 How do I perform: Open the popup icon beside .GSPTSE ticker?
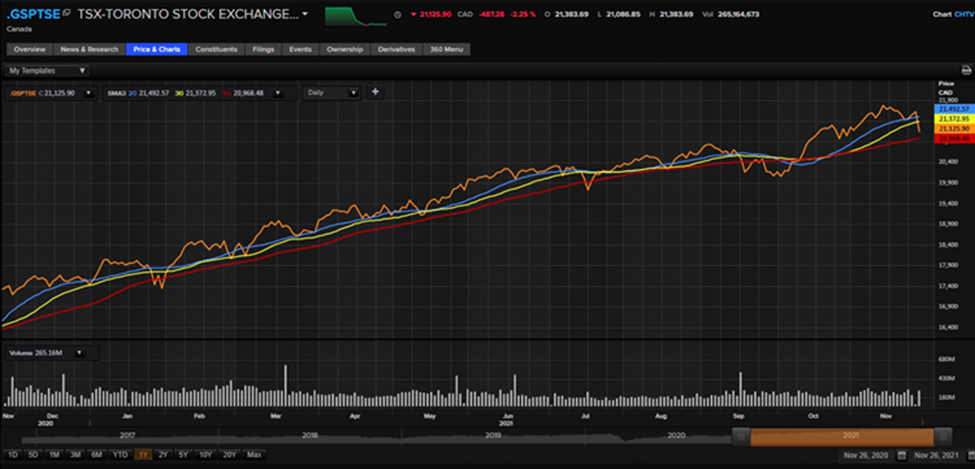(67, 13)
